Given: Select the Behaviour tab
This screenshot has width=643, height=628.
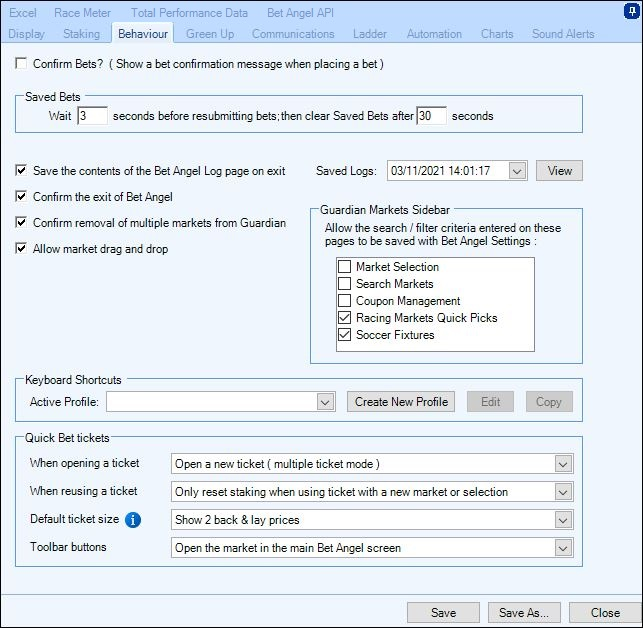Looking at the screenshot, I should pos(143,34).
